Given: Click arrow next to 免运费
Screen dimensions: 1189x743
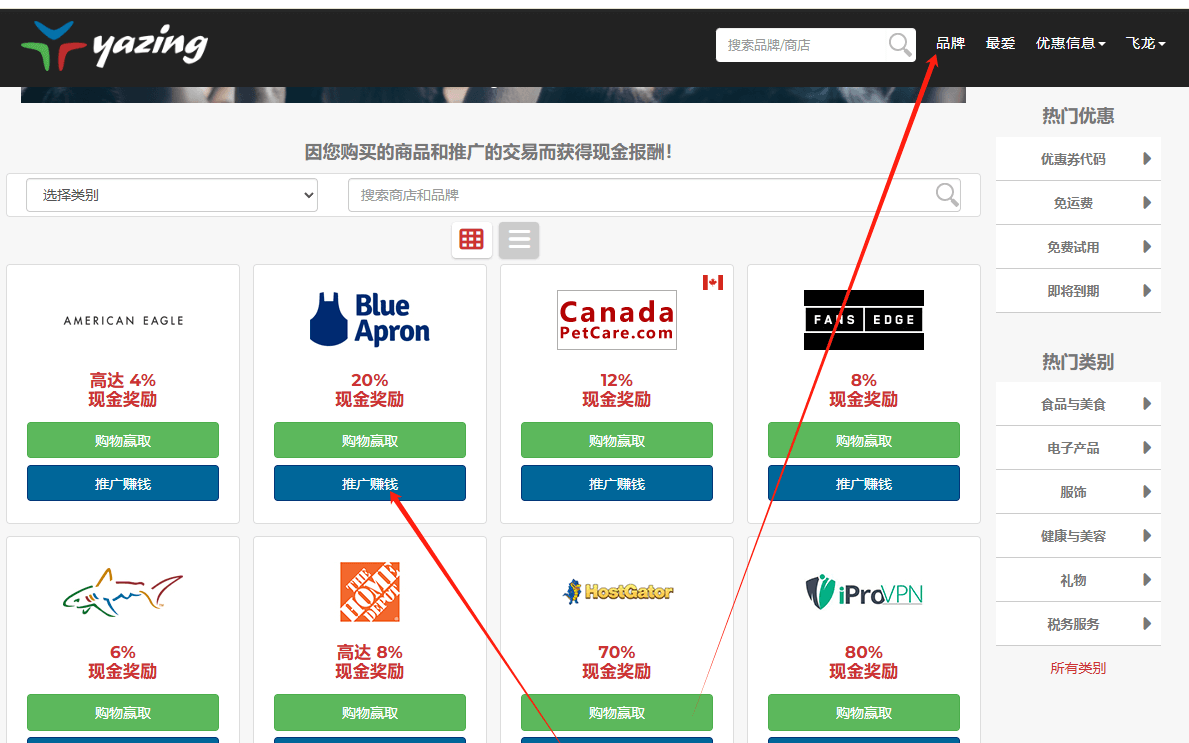Looking at the screenshot, I should pos(1147,202).
